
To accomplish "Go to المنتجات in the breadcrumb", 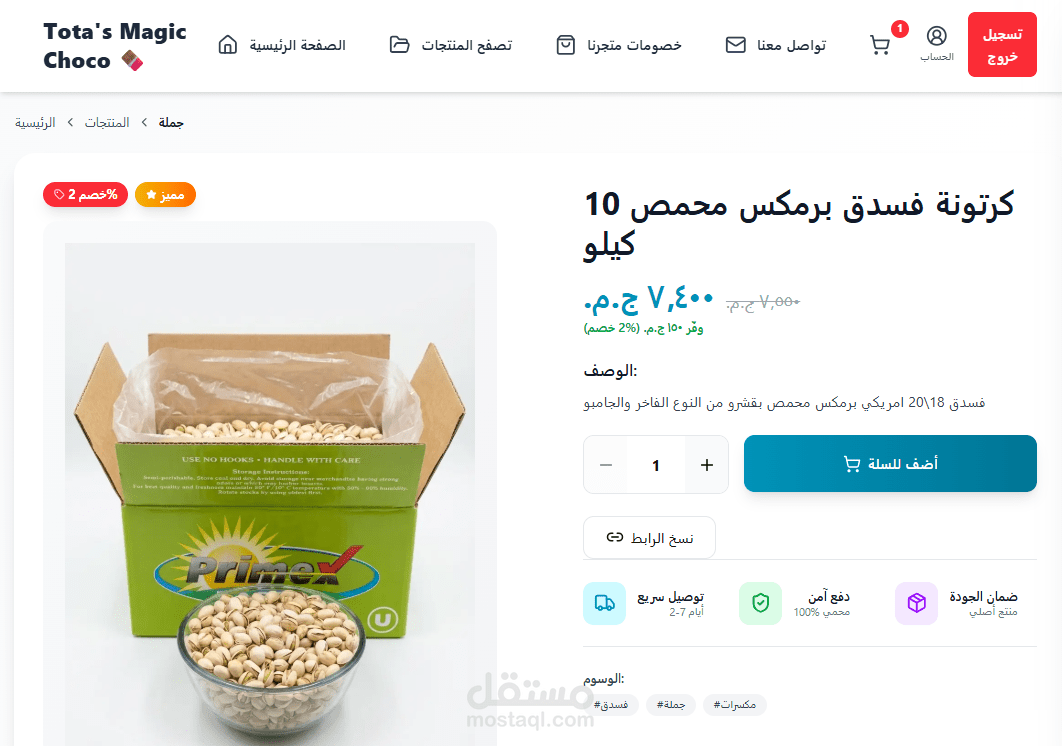I will click(x=107, y=123).
